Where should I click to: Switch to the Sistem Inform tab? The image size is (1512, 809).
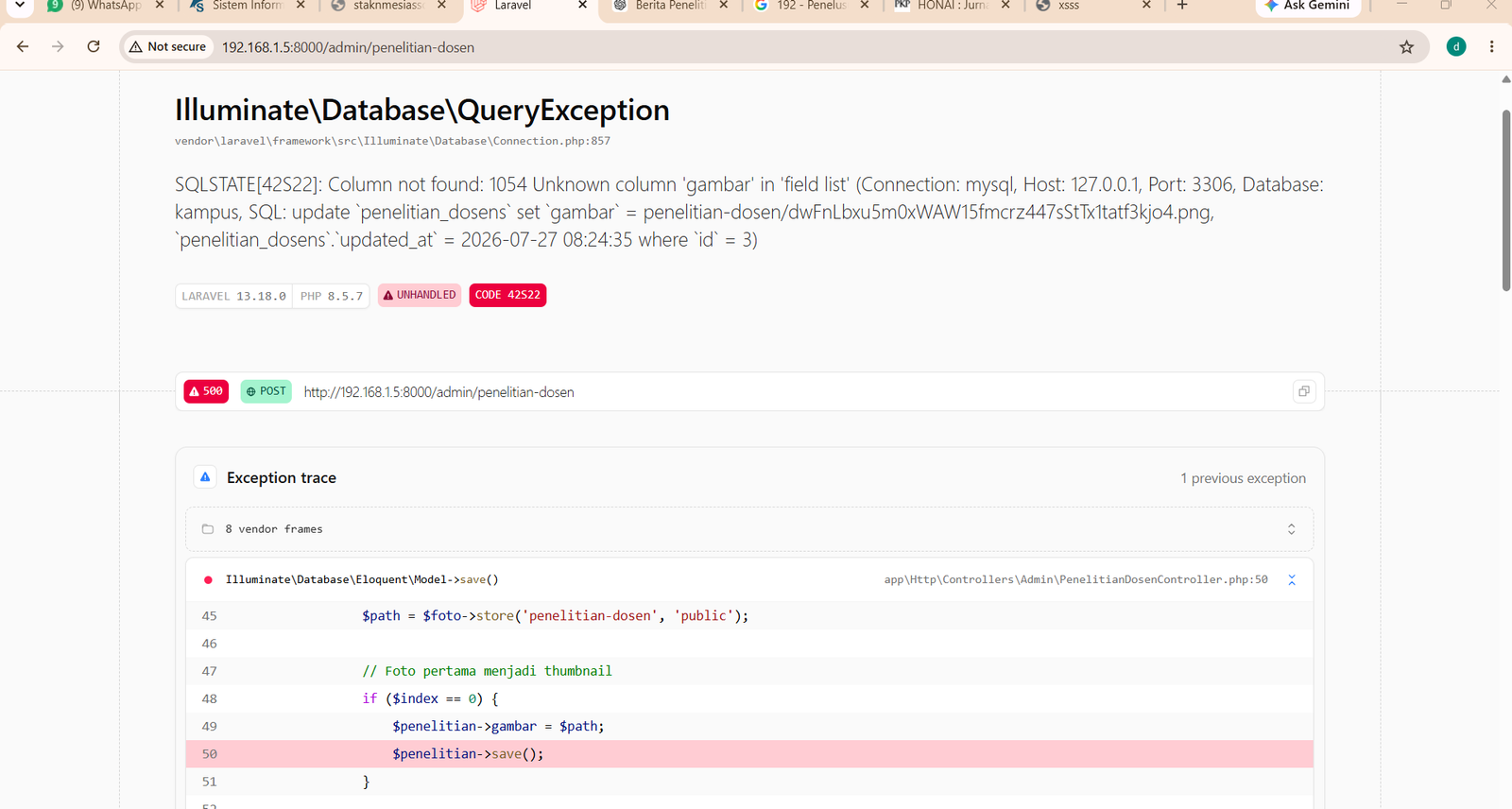click(x=248, y=6)
